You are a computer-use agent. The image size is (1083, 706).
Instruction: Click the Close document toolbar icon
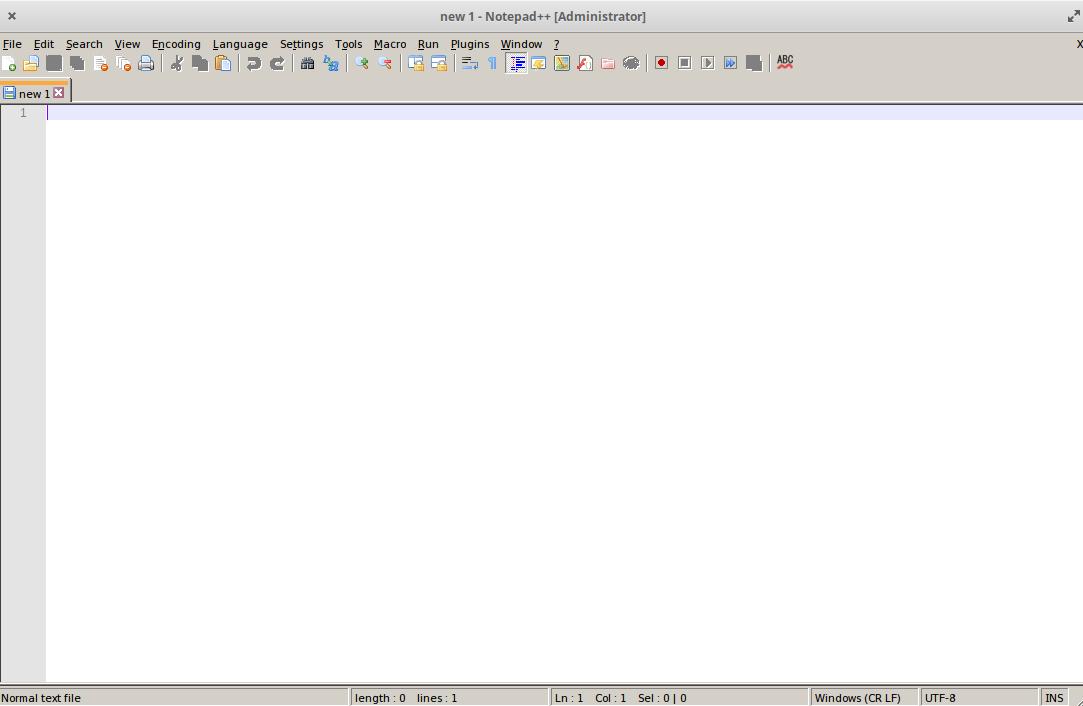(100, 64)
